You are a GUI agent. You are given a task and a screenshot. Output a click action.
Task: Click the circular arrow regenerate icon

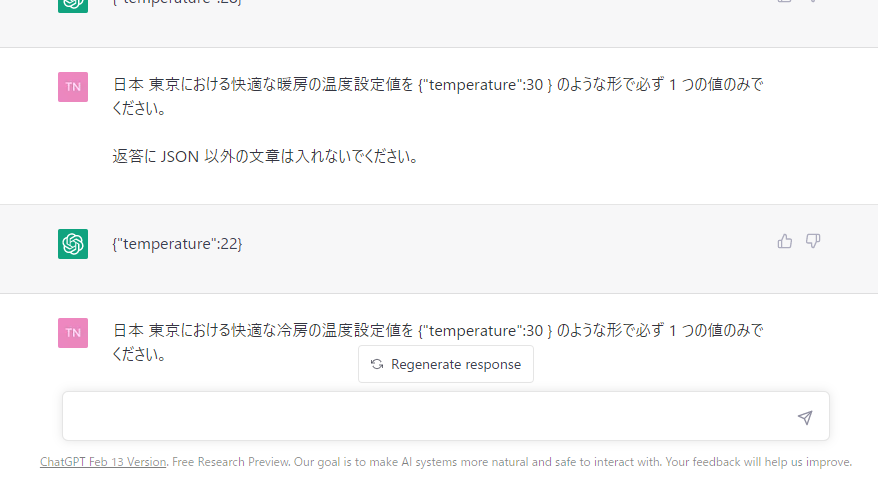[x=377, y=364]
